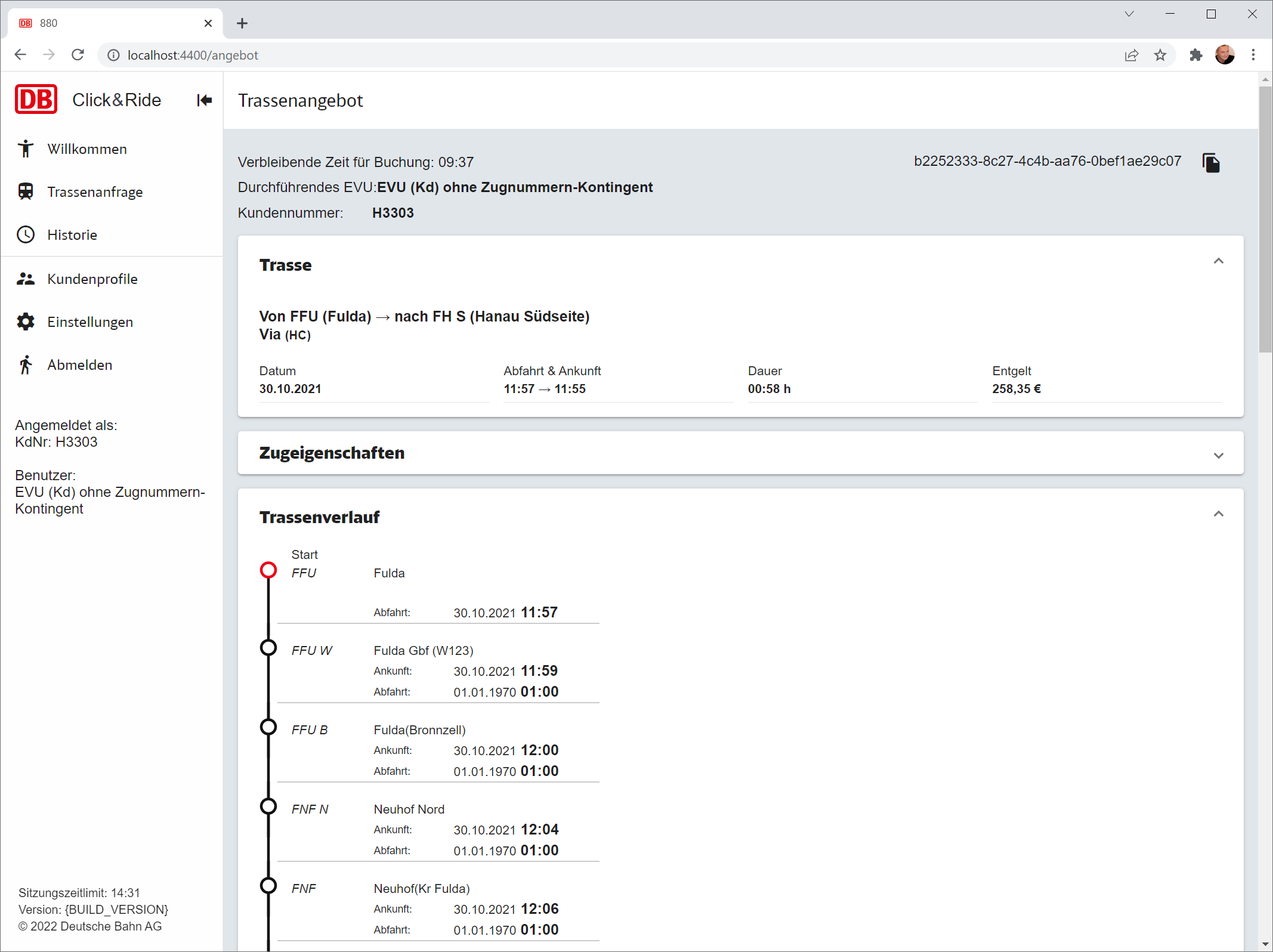Screen dimensions: 1273x952
Task: Open the browser extensions puzzle icon
Action: tap(1195, 55)
